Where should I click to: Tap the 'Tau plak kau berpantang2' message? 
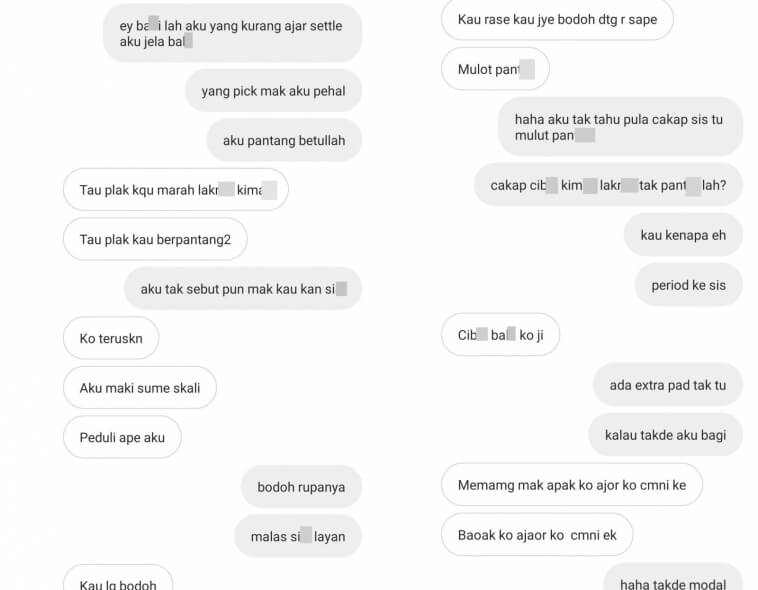click(x=155, y=239)
